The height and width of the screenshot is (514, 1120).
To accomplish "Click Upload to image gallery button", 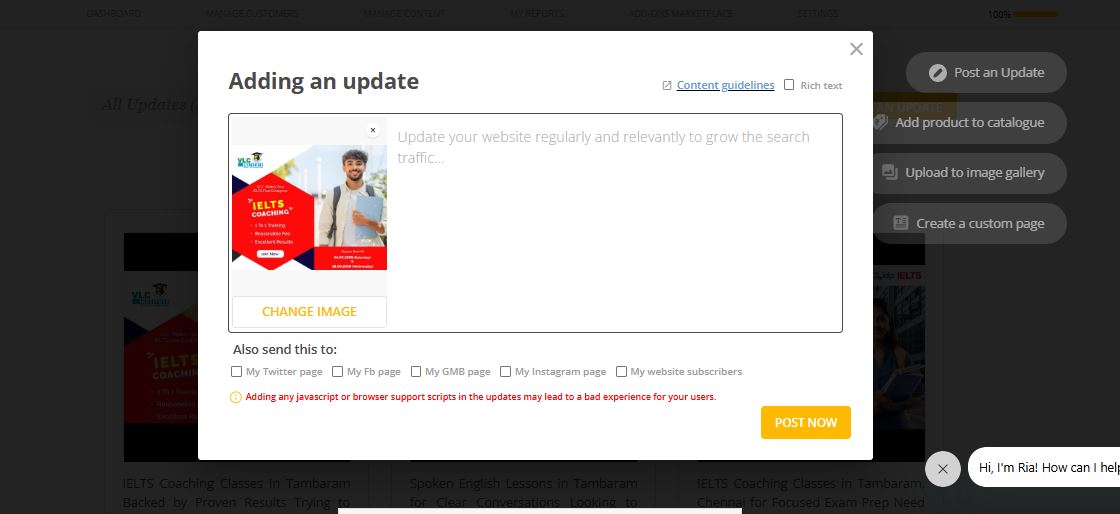I will click(x=968, y=173).
